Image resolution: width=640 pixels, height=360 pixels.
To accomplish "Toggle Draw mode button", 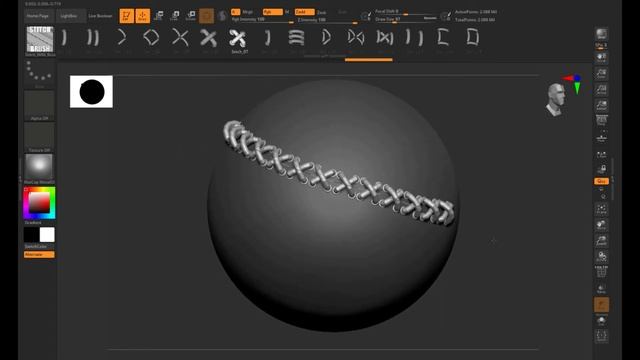I will tap(142, 16).
